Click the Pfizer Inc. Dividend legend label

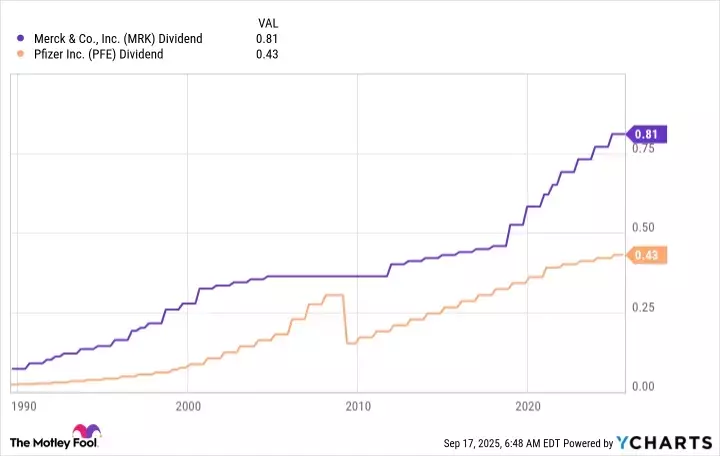102,54
